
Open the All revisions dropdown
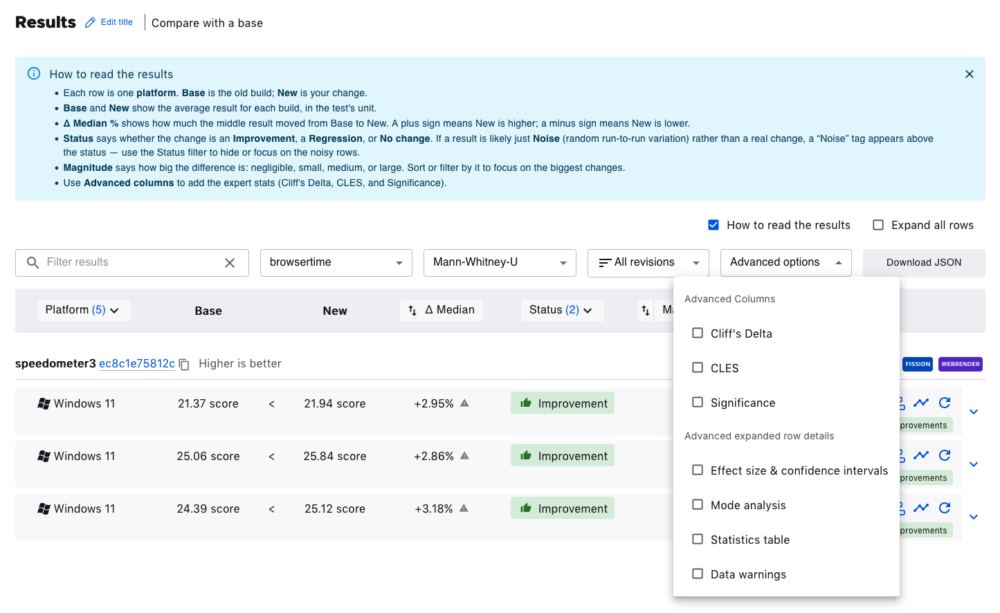[648, 263]
